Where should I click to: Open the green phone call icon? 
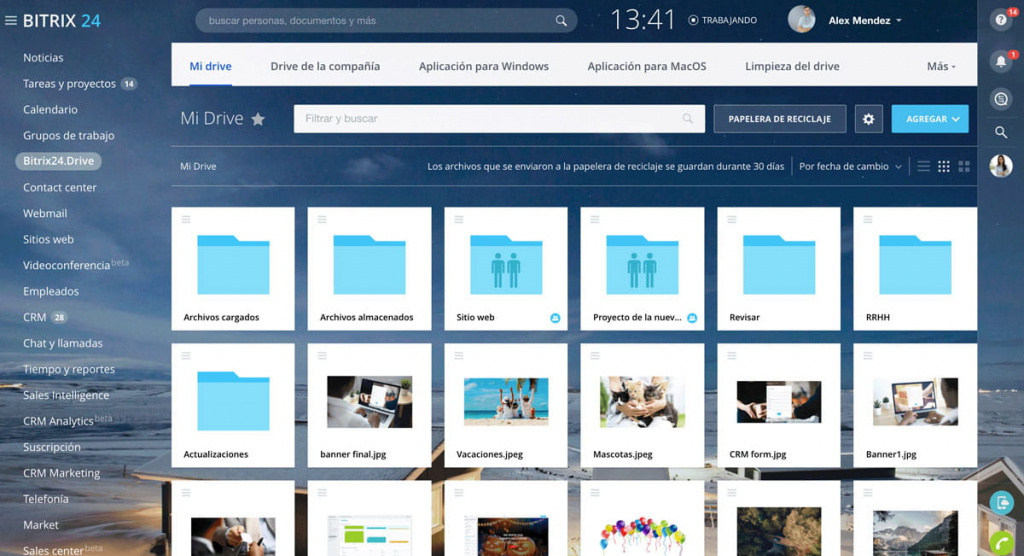tap(1000, 539)
